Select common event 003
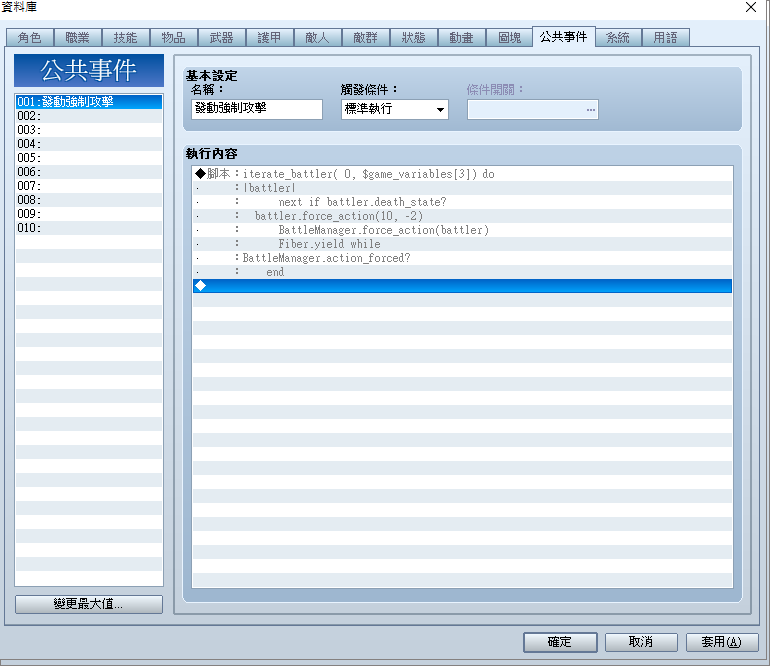Image resolution: width=770 pixels, height=666 pixels. (x=89, y=130)
